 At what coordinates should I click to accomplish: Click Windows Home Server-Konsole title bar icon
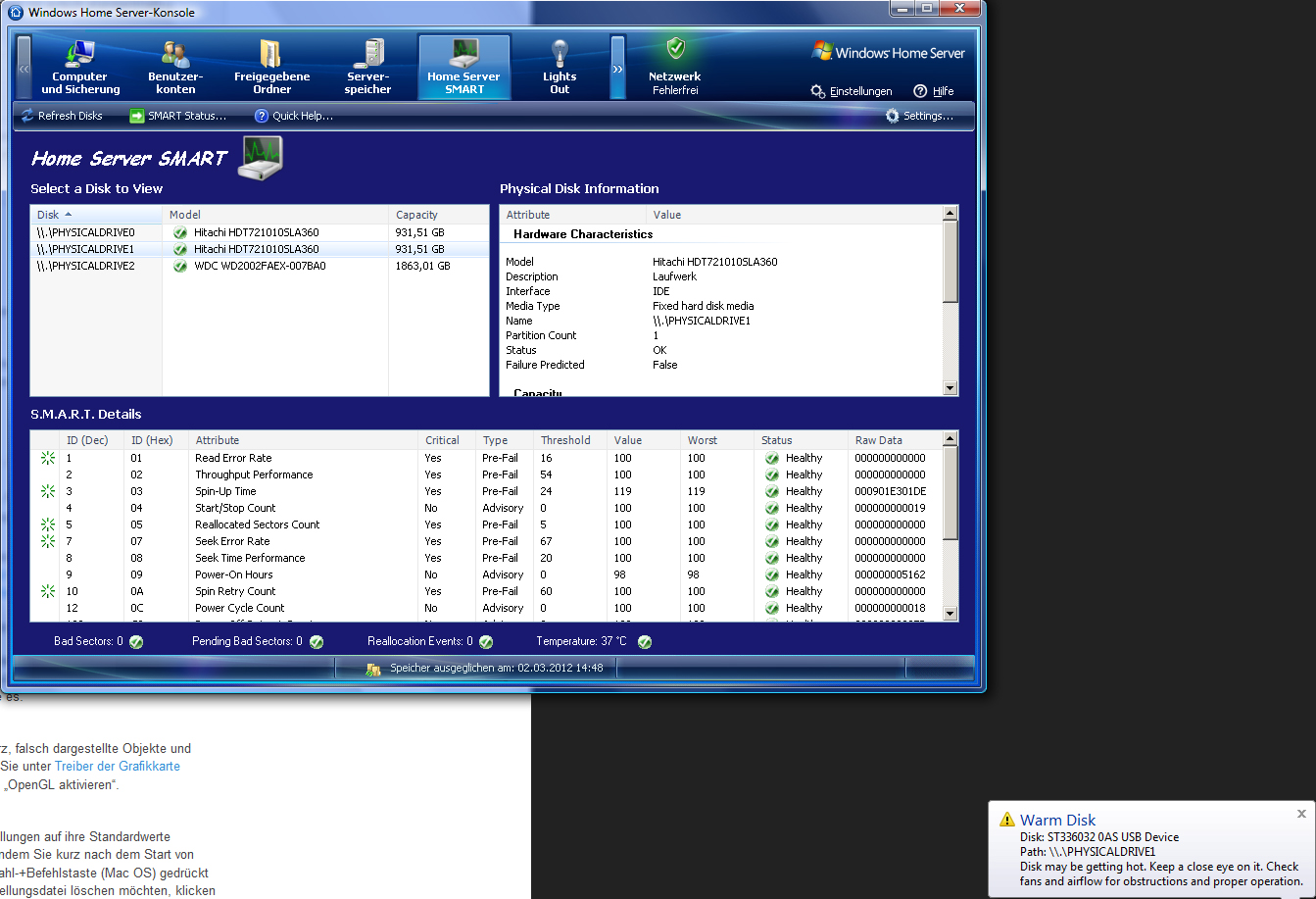point(17,13)
